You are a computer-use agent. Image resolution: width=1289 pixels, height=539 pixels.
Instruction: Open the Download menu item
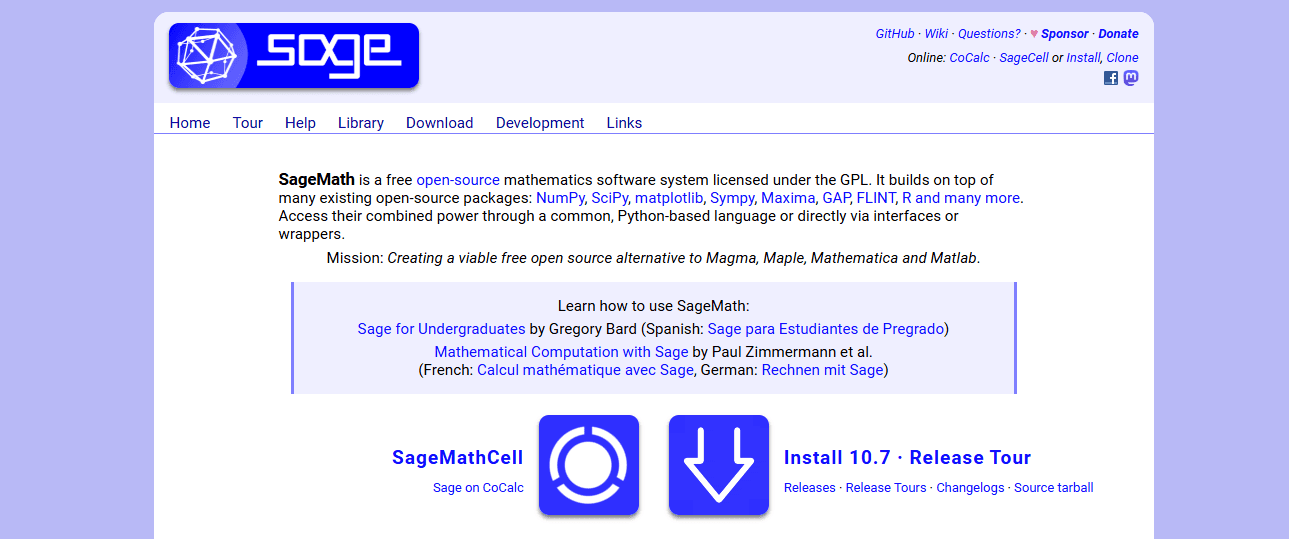(439, 123)
